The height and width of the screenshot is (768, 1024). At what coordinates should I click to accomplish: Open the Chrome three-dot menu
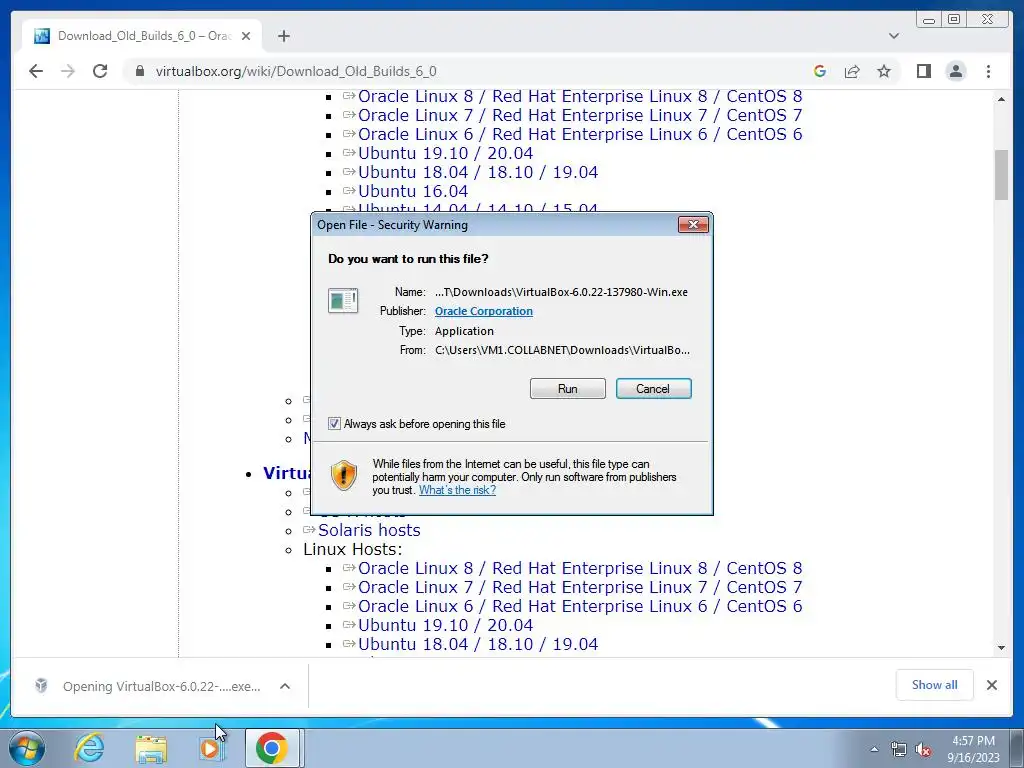[988, 71]
